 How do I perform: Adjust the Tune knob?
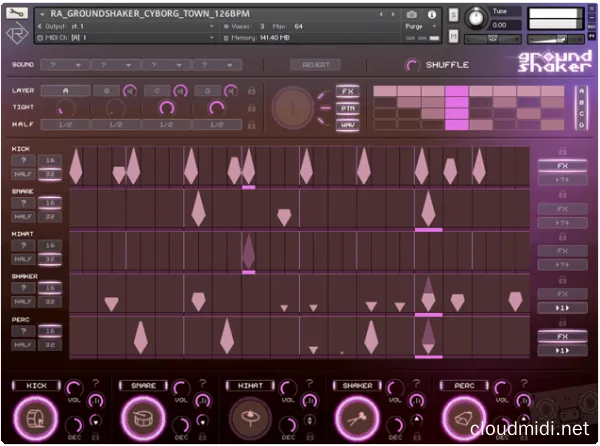tap(476, 18)
